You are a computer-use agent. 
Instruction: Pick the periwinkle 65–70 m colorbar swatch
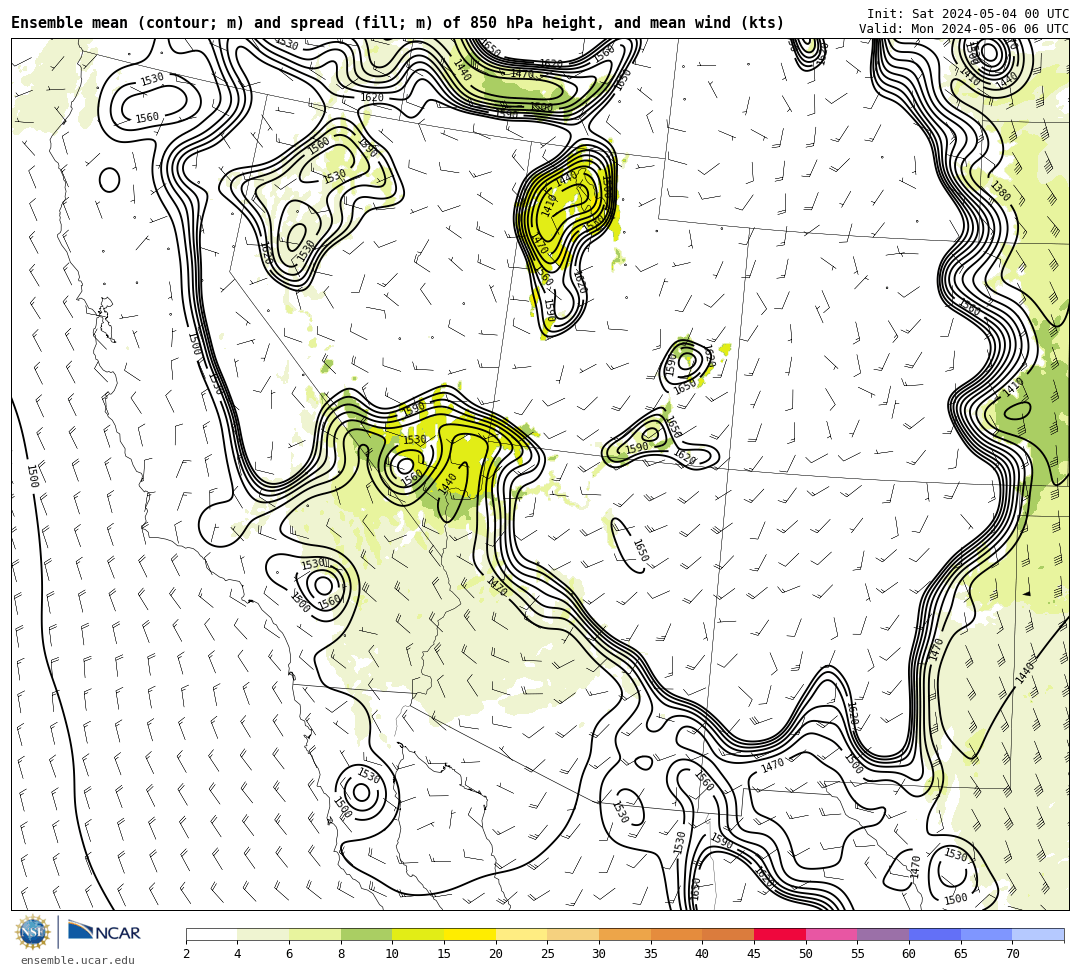[x=986, y=934]
